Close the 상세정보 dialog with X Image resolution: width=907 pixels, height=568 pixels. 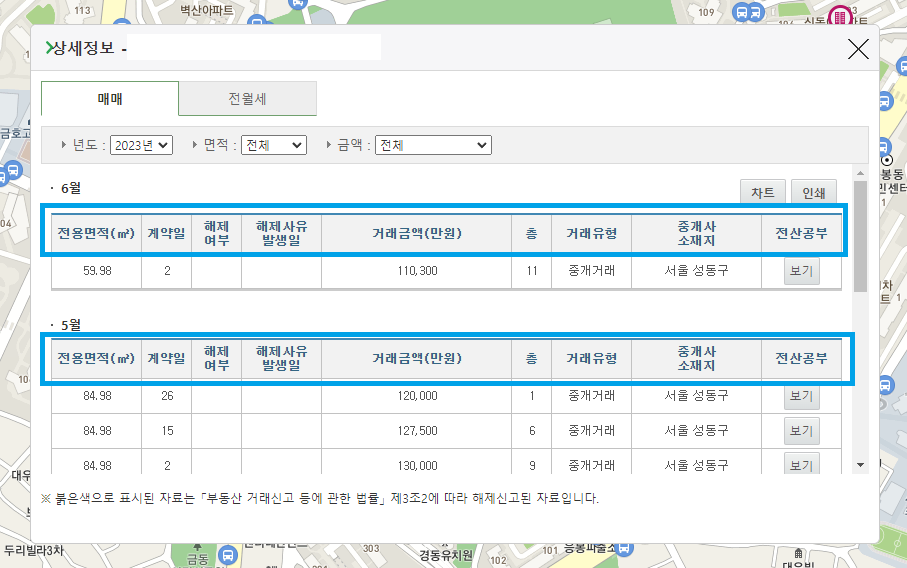[858, 49]
